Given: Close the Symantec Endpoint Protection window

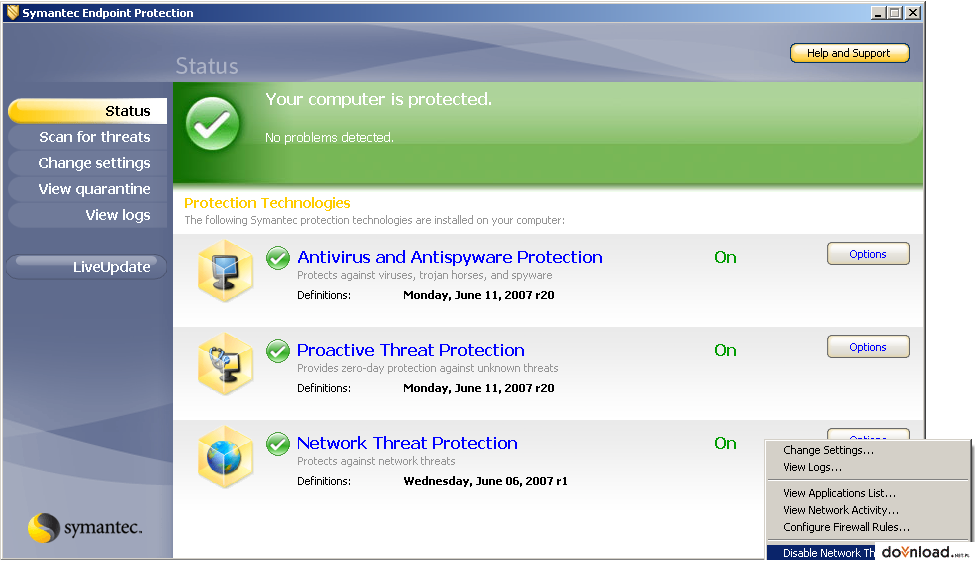Looking at the screenshot, I should tap(913, 12).
